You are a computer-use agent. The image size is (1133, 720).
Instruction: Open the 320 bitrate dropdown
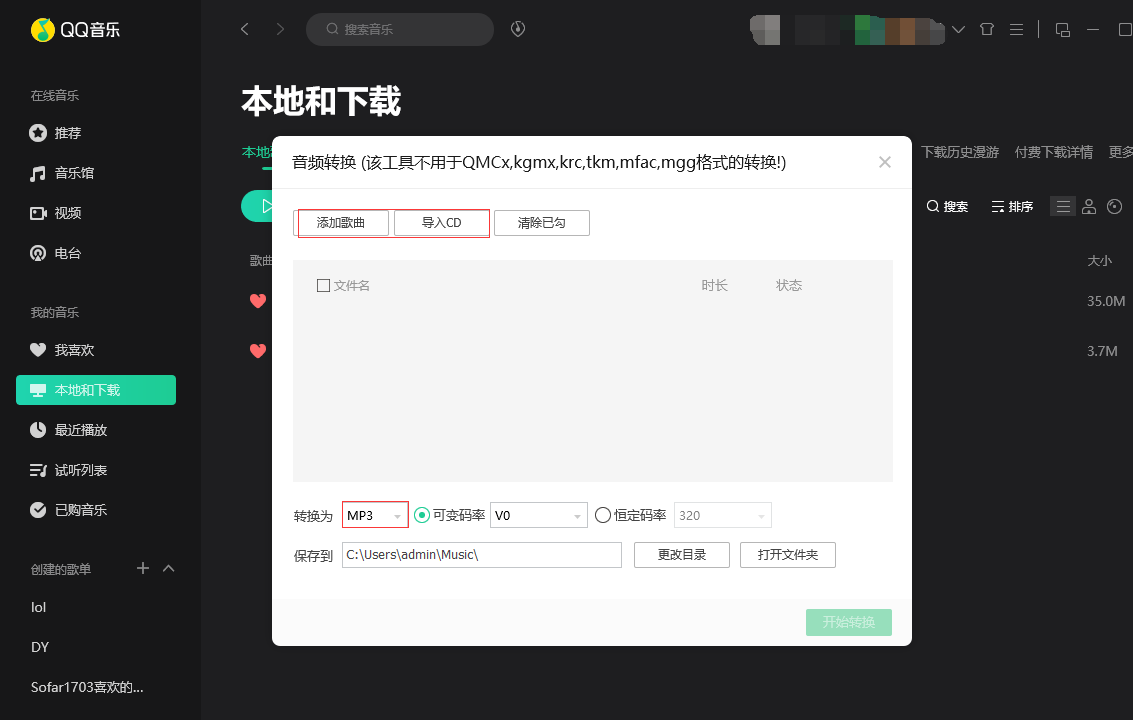coord(723,515)
